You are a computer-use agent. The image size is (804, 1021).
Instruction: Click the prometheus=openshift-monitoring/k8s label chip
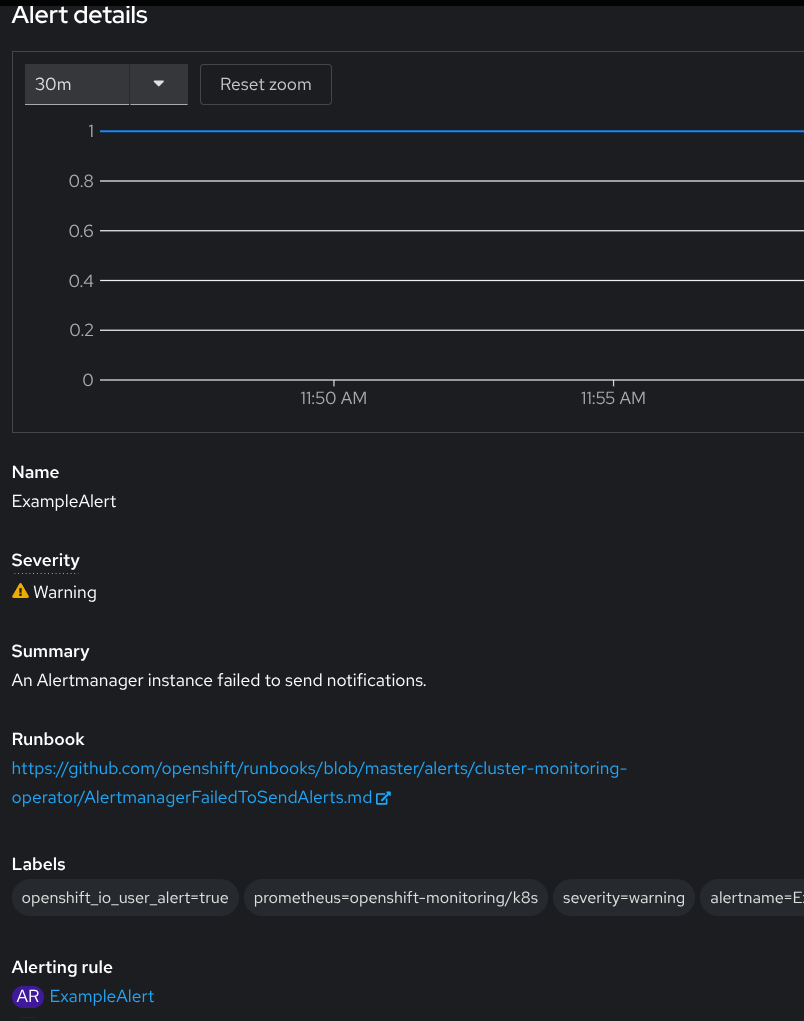(x=396, y=898)
